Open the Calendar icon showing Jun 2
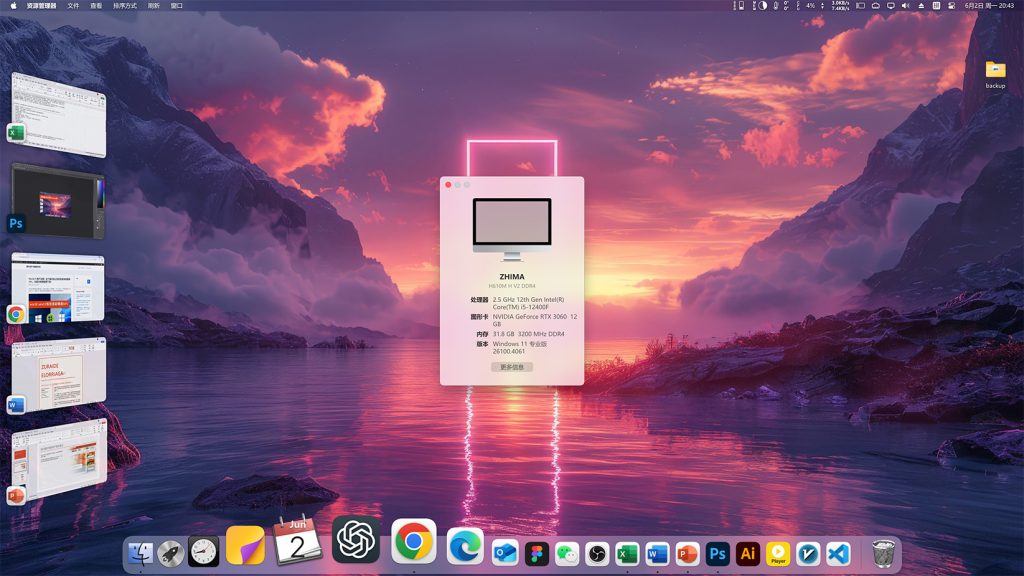The width and height of the screenshot is (1024, 576). pyautogui.click(x=297, y=541)
